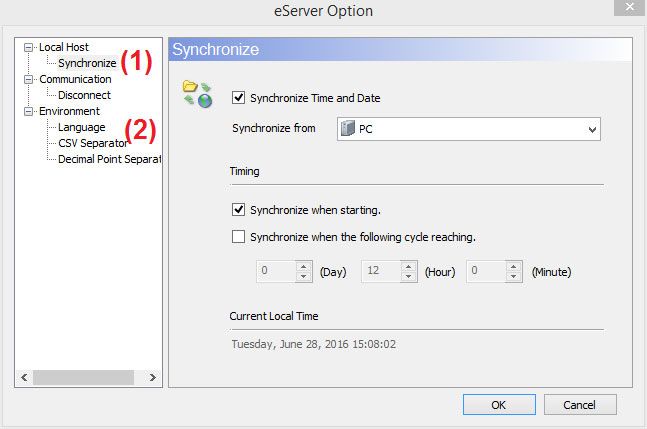Click the left scroll arrow in tree panel
This screenshot has width=647, height=429.
[x=24, y=377]
